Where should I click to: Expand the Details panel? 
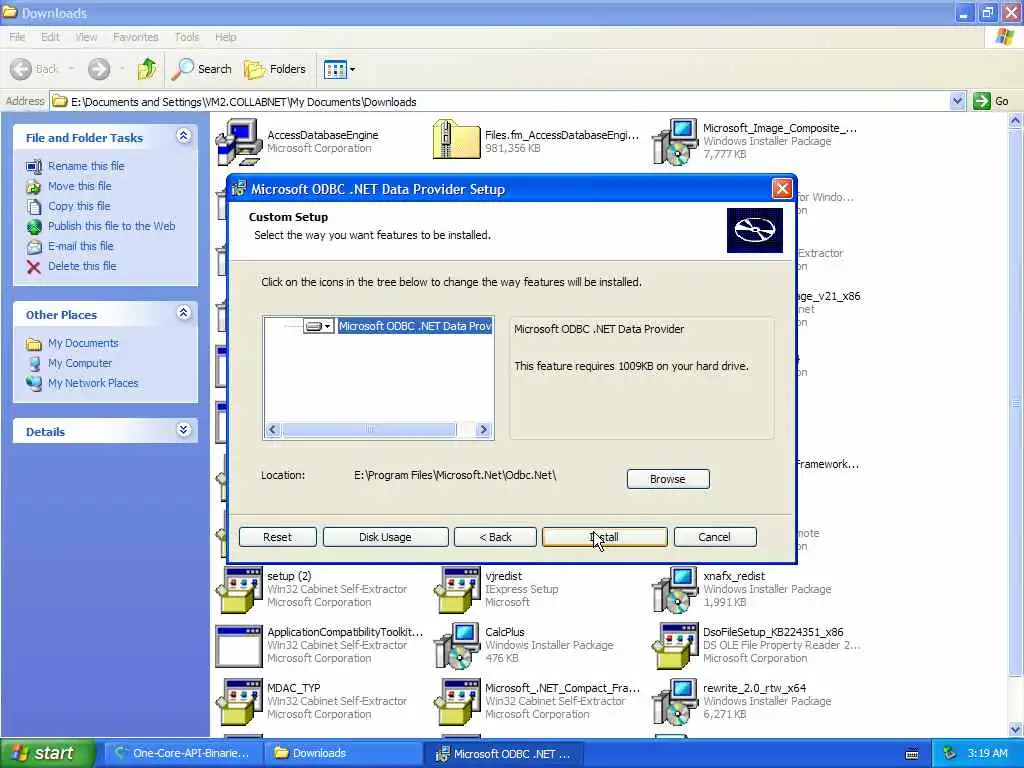184,430
